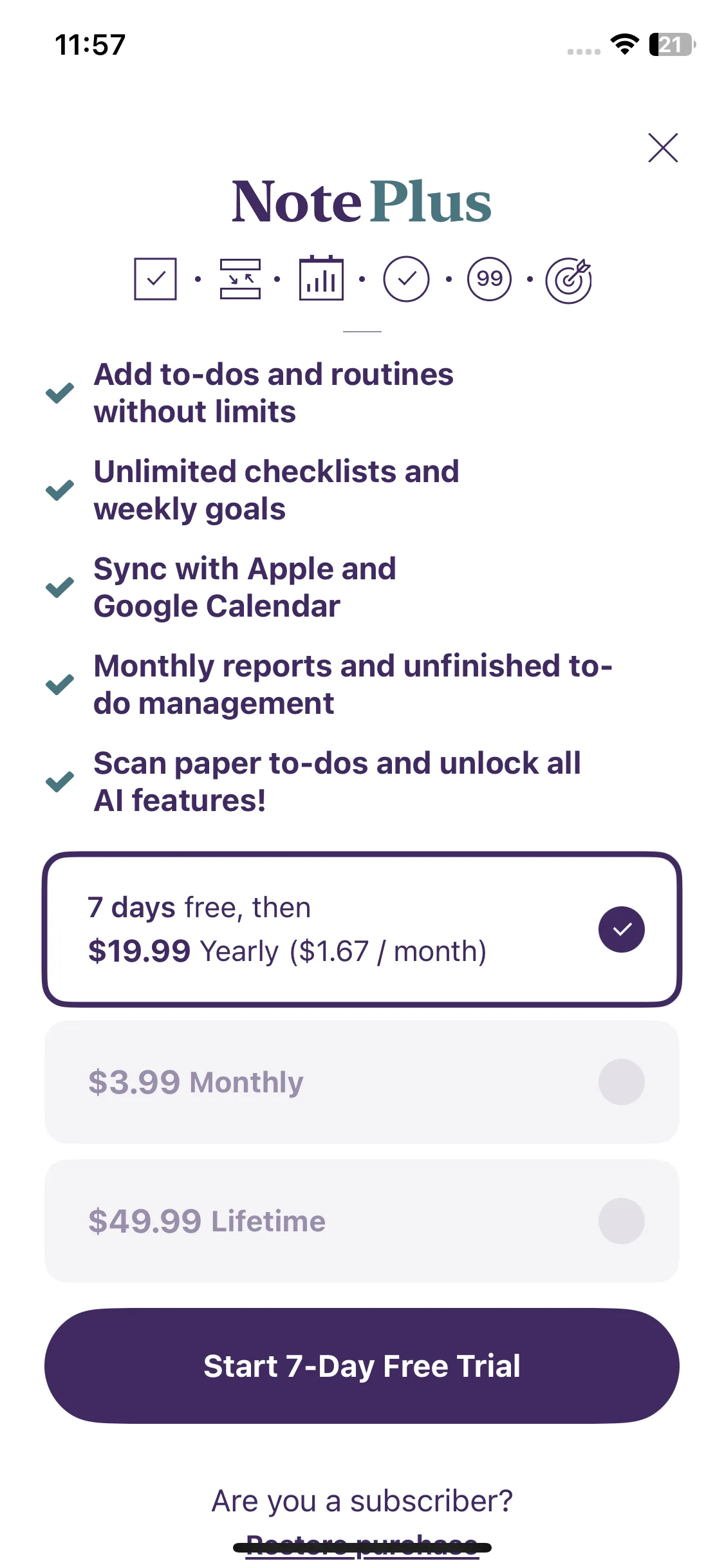Tap the square checkbox feature icon
This screenshot has width=724, height=1568.
[155, 279]
